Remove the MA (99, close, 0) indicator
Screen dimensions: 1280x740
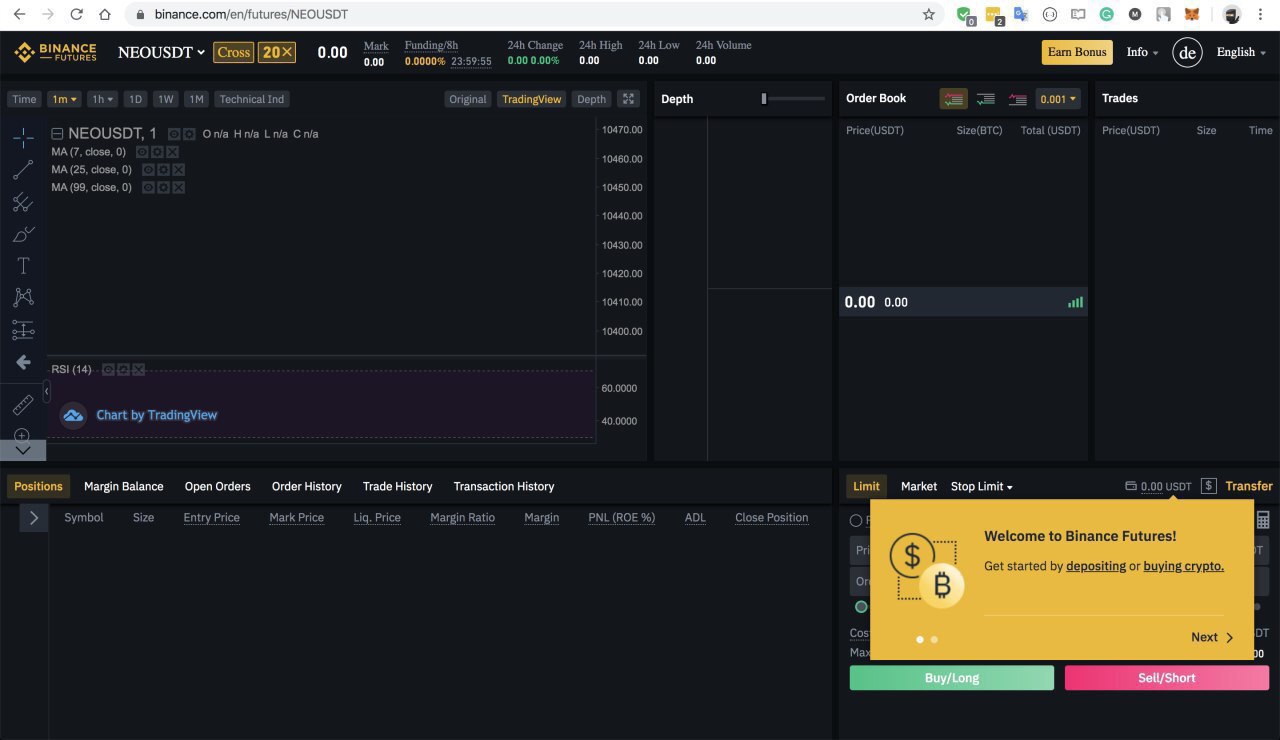[x=178, y=188]
